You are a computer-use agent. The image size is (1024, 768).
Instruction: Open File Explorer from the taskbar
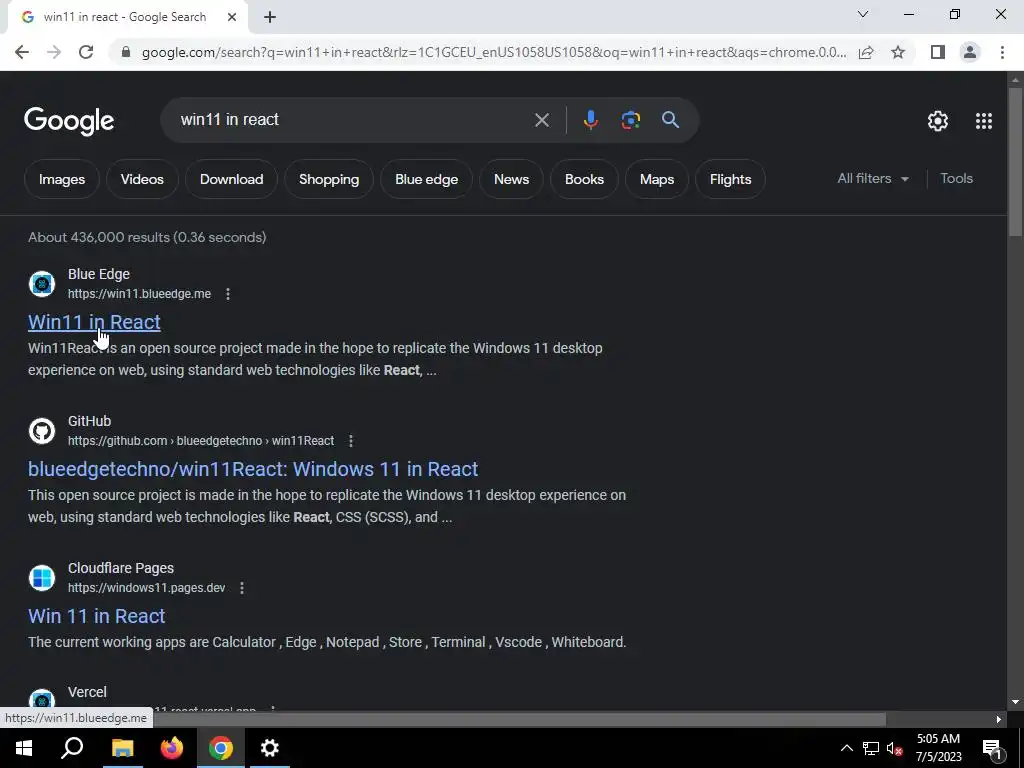click(122, 748)
